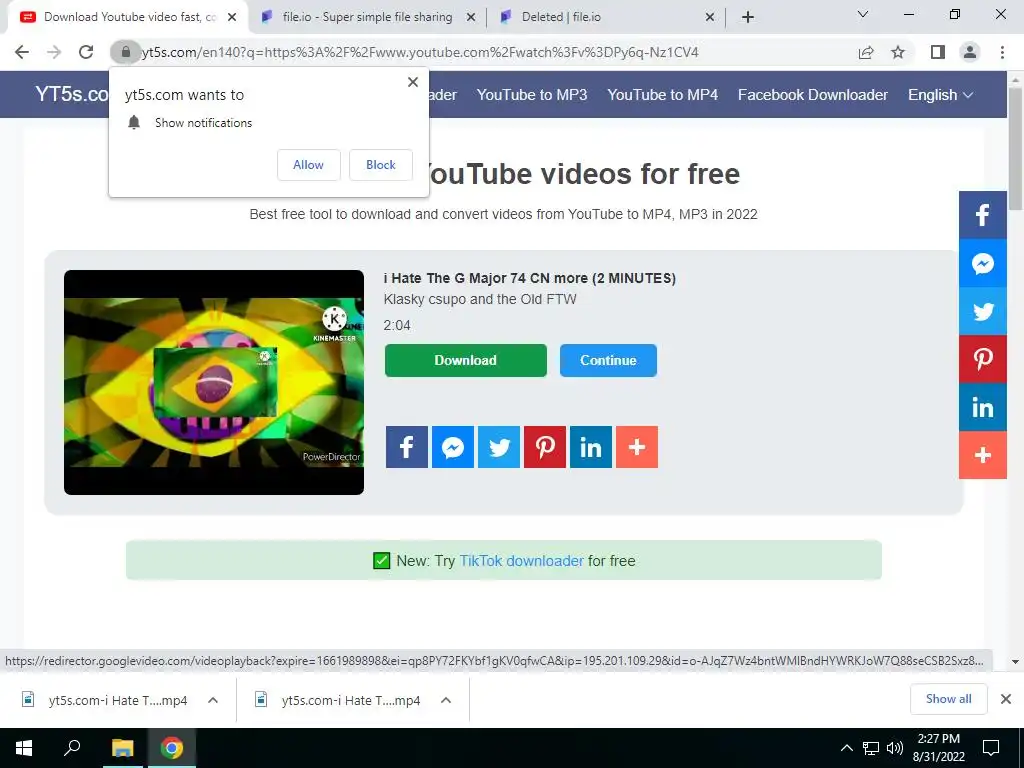The width and height of the screenshot is (1024, 768).
Task: Allow notifications from yt5s.com
Action: pyautogui.click(x=308, y=165)
